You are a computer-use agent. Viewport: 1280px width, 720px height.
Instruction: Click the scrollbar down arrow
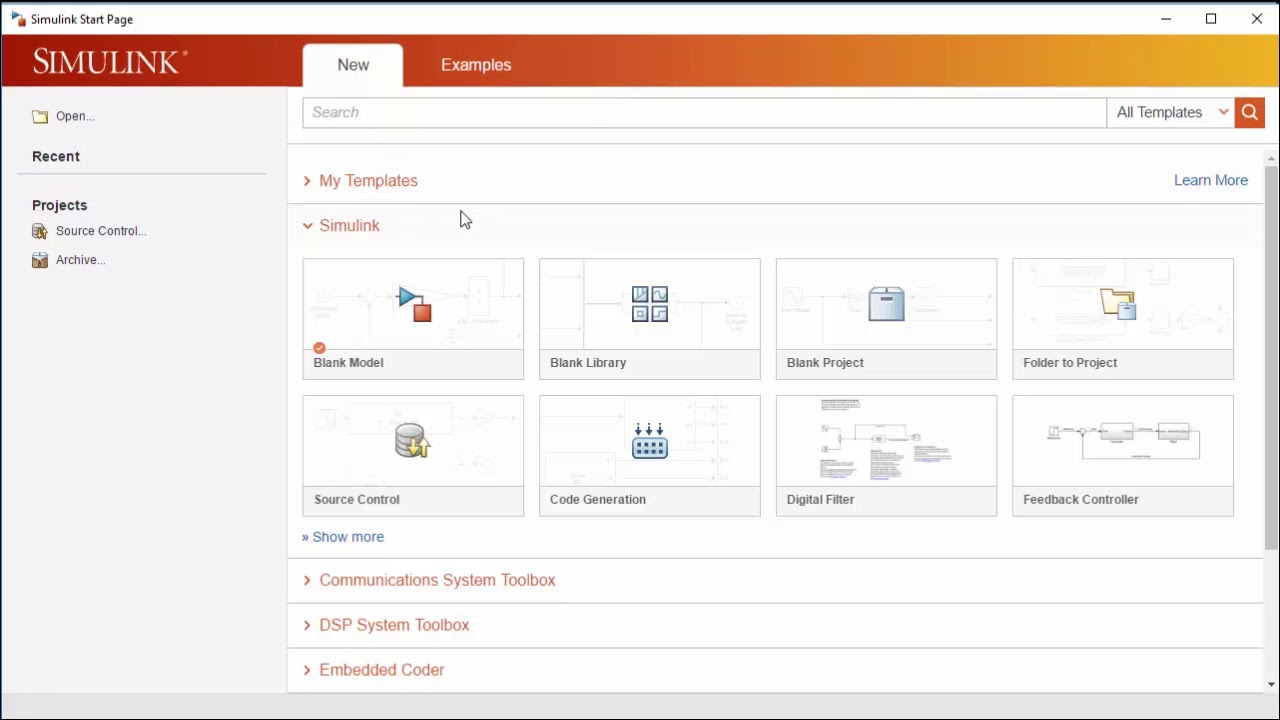pyautogui.click(x=1272, y=685)
